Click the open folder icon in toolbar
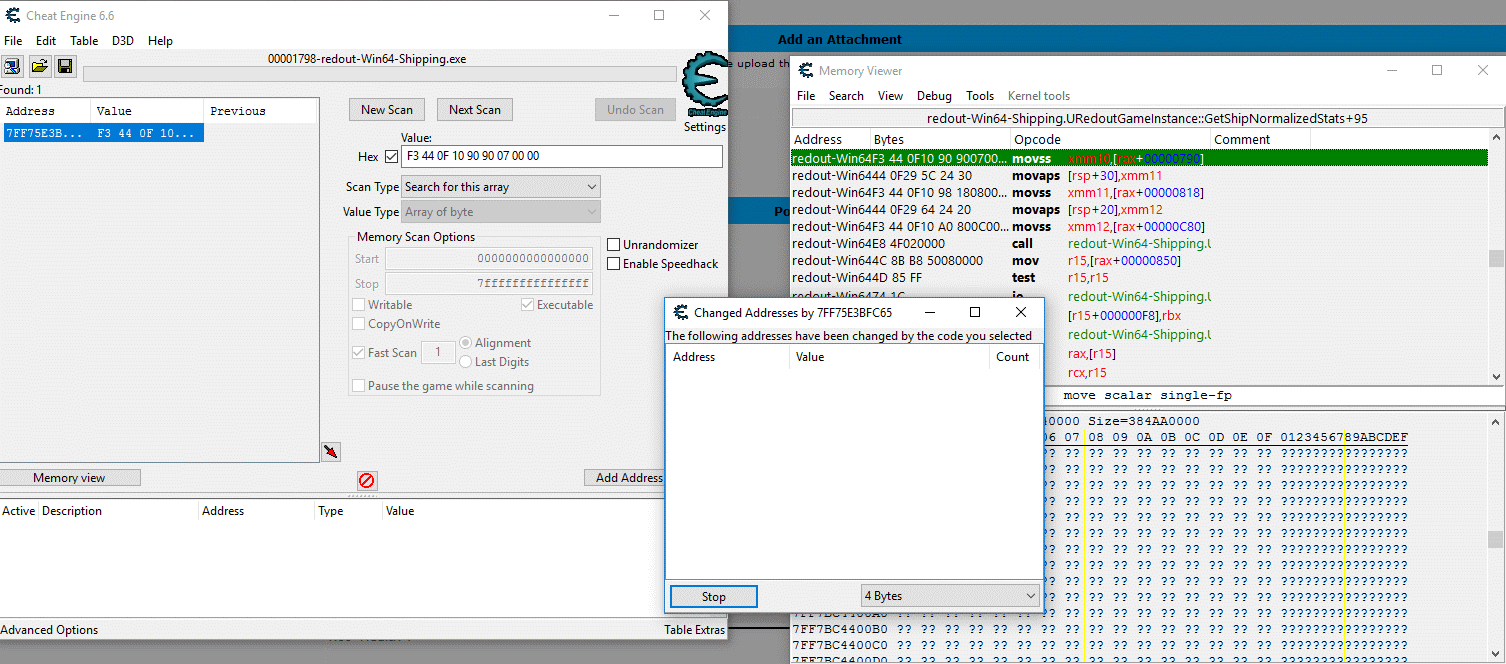This screenshot has height=664, width=1506. click(x=39, y=66)
